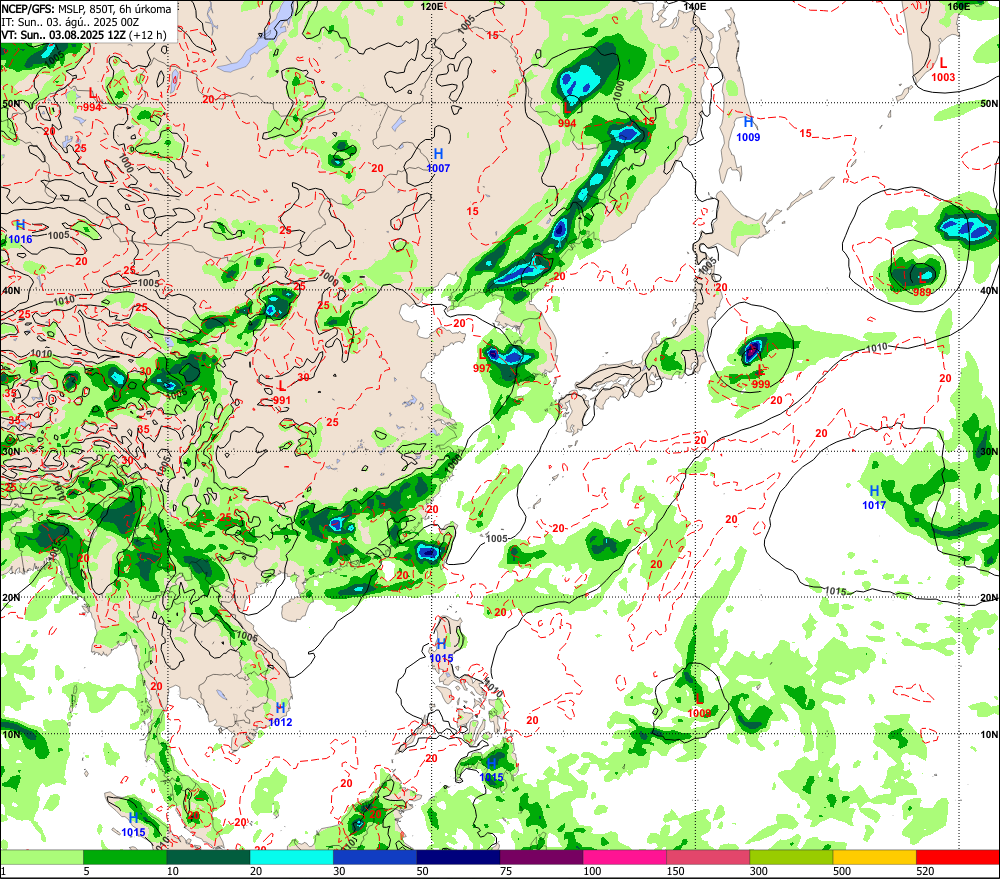
Task: Click the 1012 high near southern Vietnam
Action: (280, 722)
